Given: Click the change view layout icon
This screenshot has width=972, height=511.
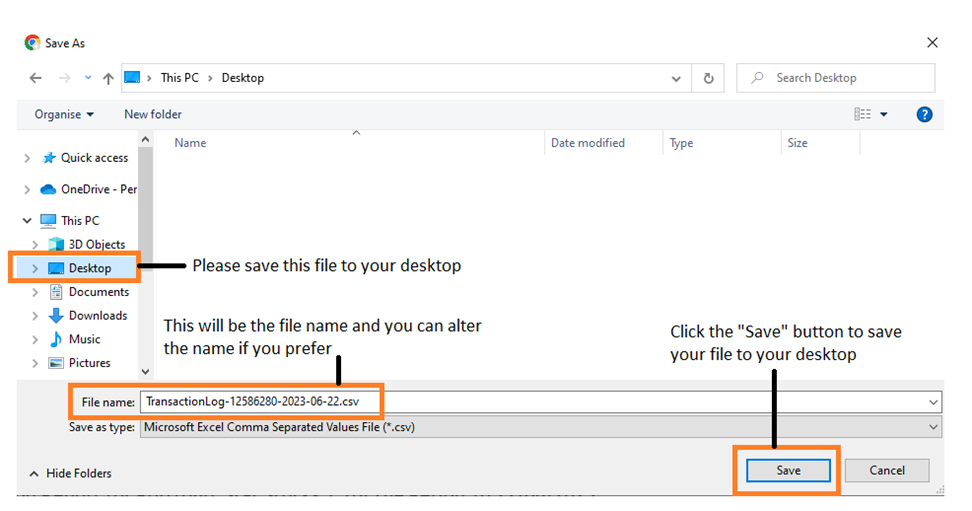Looking at the screenshot, I should point(863,115).
